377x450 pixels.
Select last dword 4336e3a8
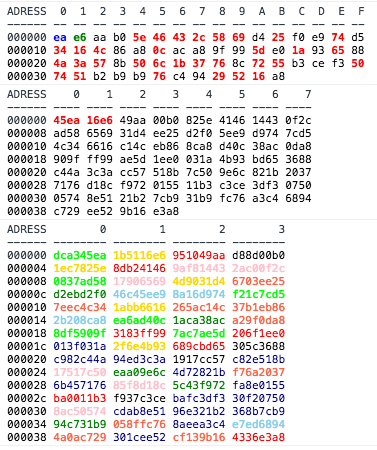[x=259, y=437]
